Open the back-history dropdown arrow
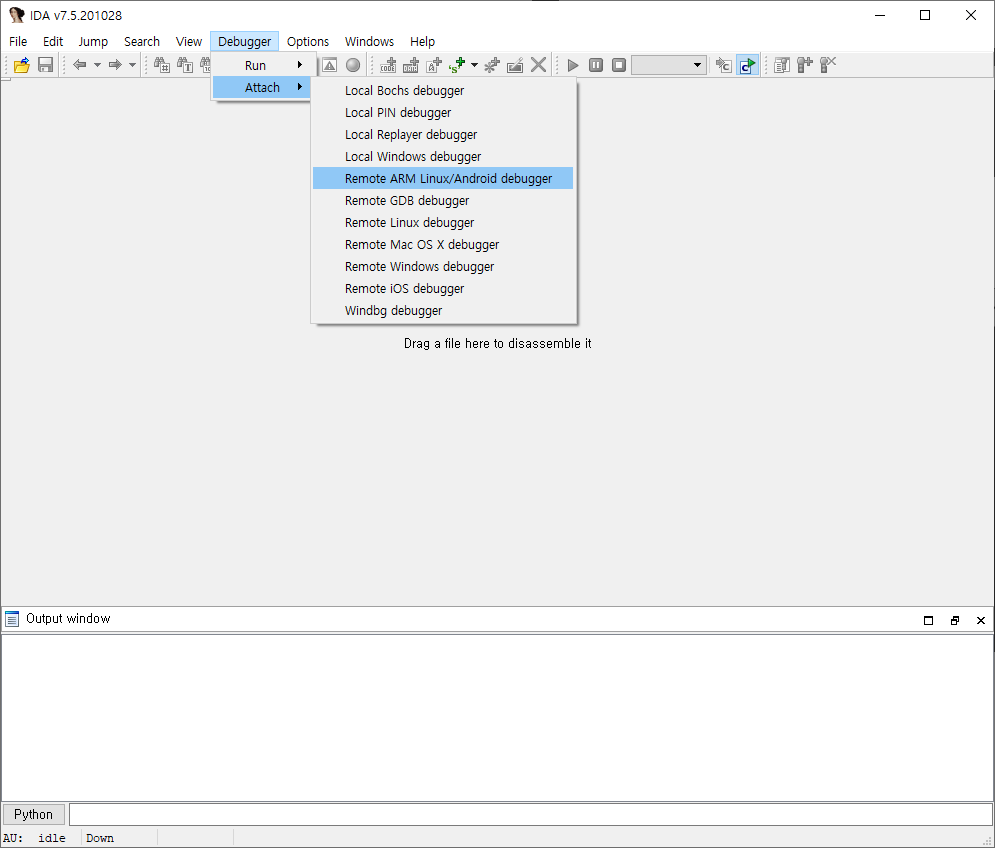 [x=97, y=65]
